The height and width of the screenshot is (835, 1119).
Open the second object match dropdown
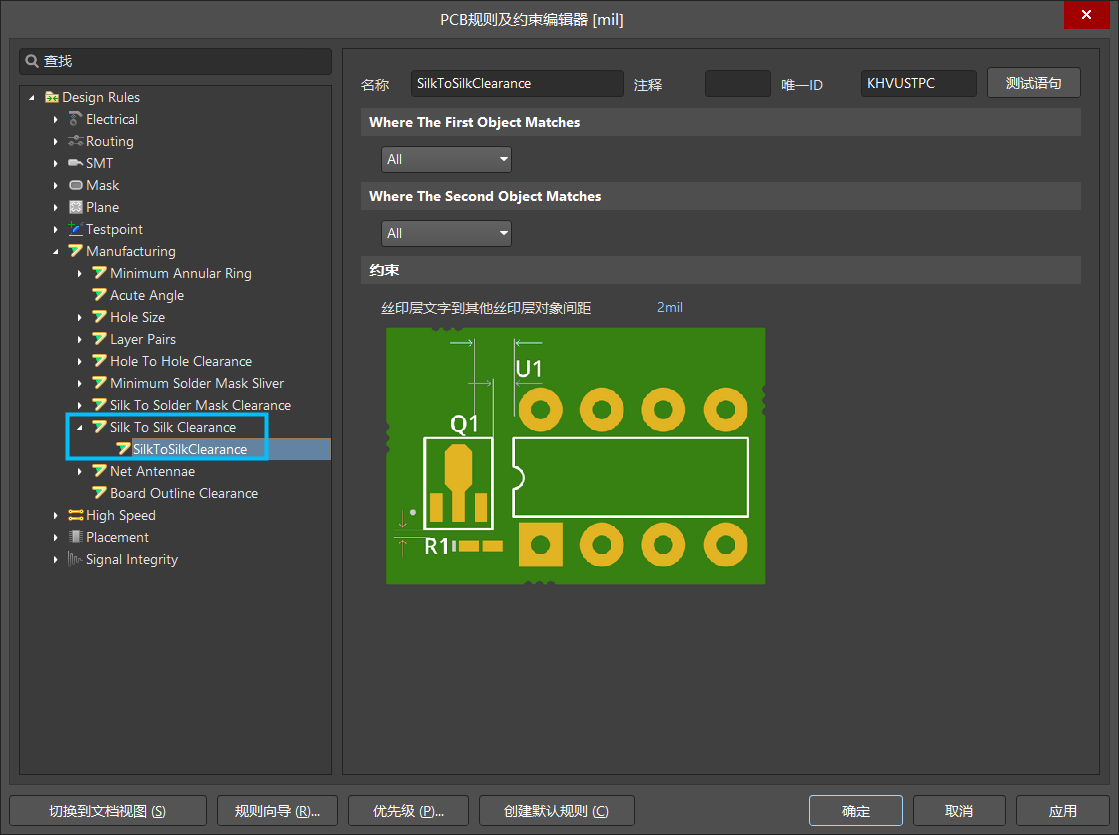pyautogui.click(x=446, y=233)
